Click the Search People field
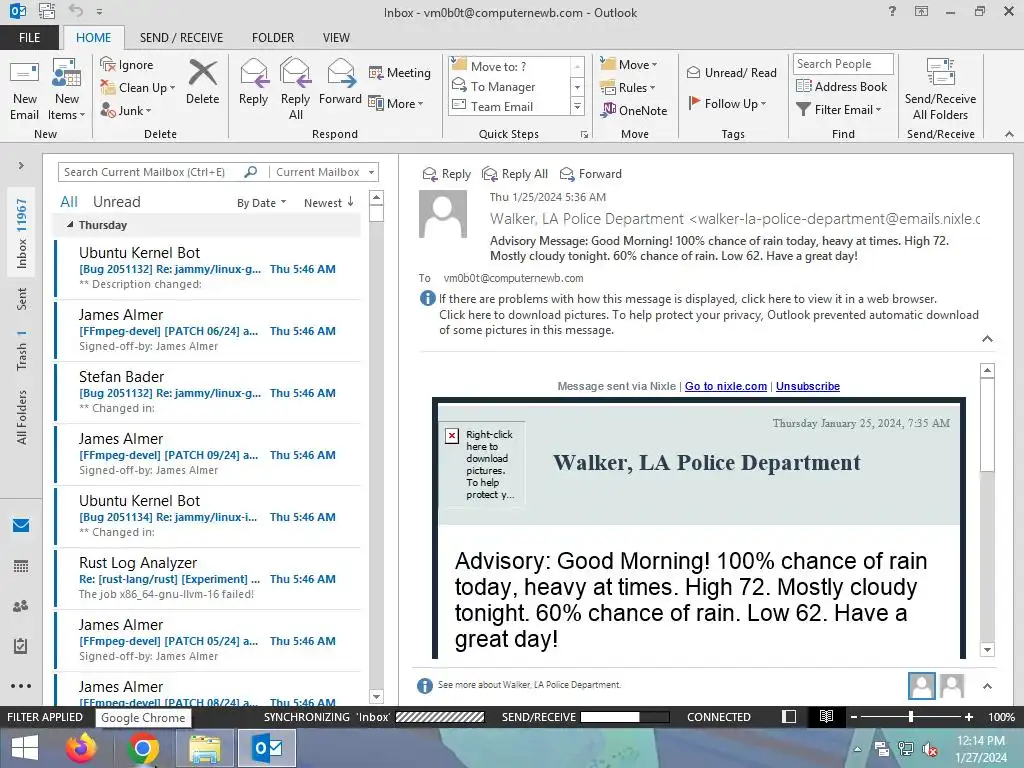Viewport: 1024px width, 768px height. click(843, 64)
